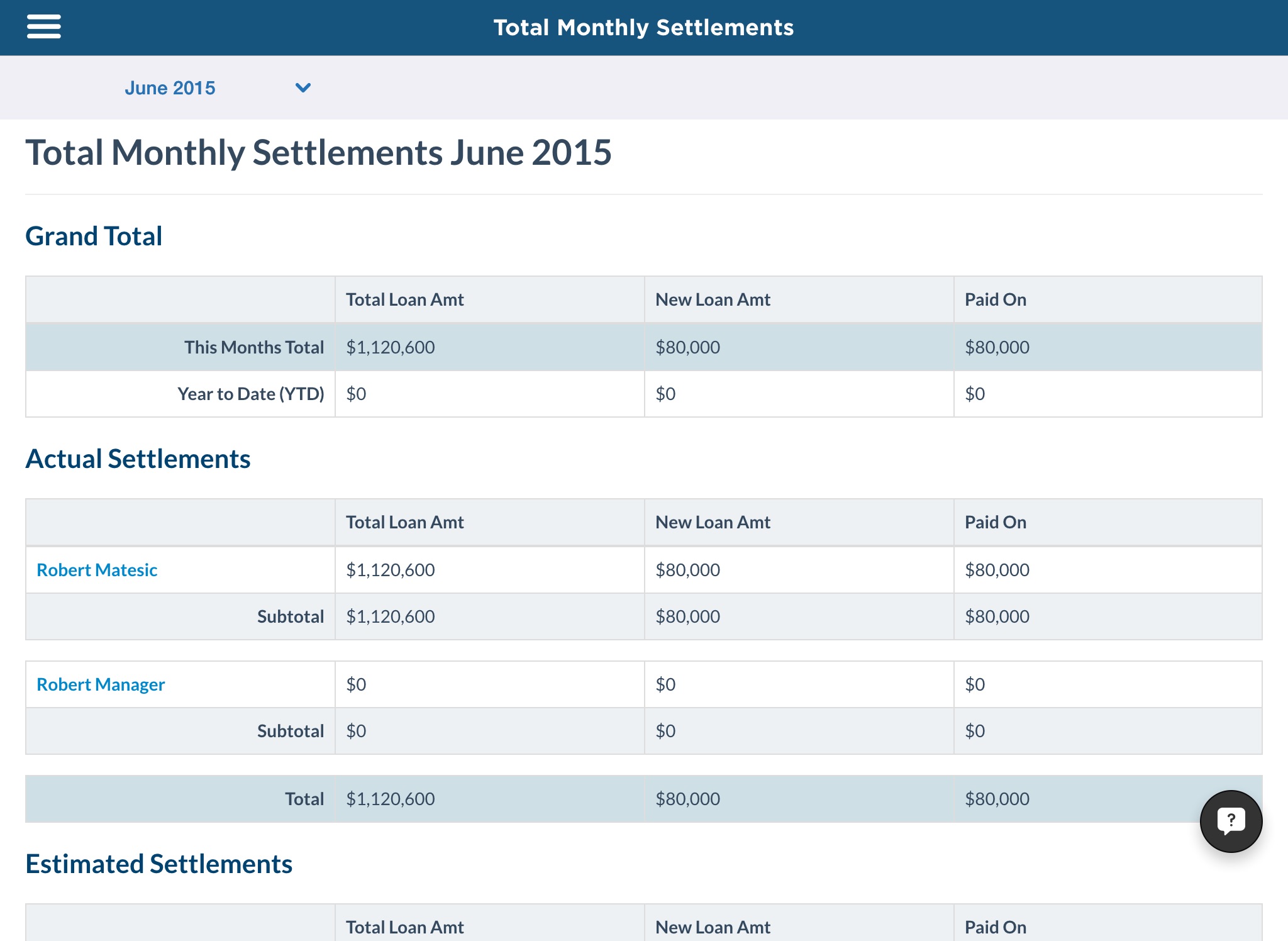Click This Months Total $1,120,600 value
The image size is (1288, 941).
pos(391,347)
